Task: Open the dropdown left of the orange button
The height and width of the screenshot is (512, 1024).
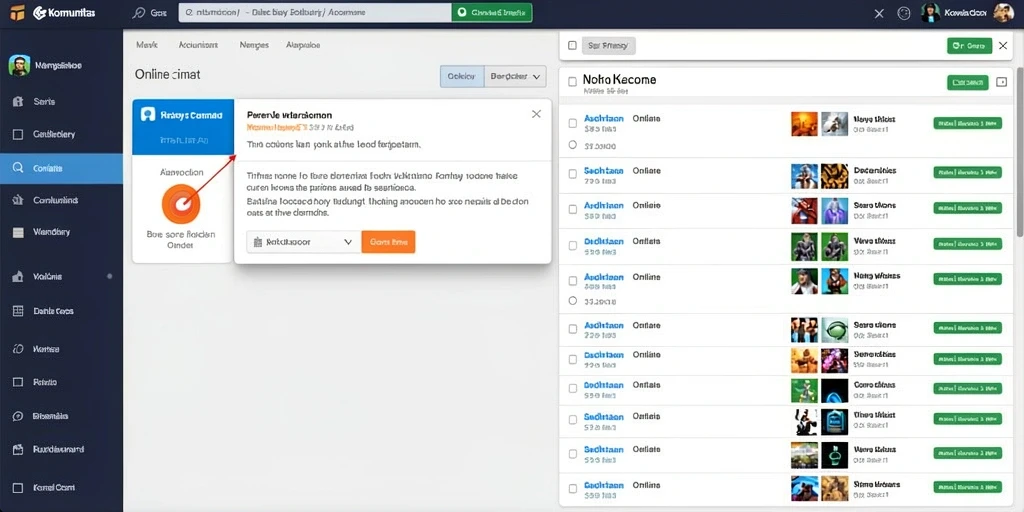Action: point(304,242)
